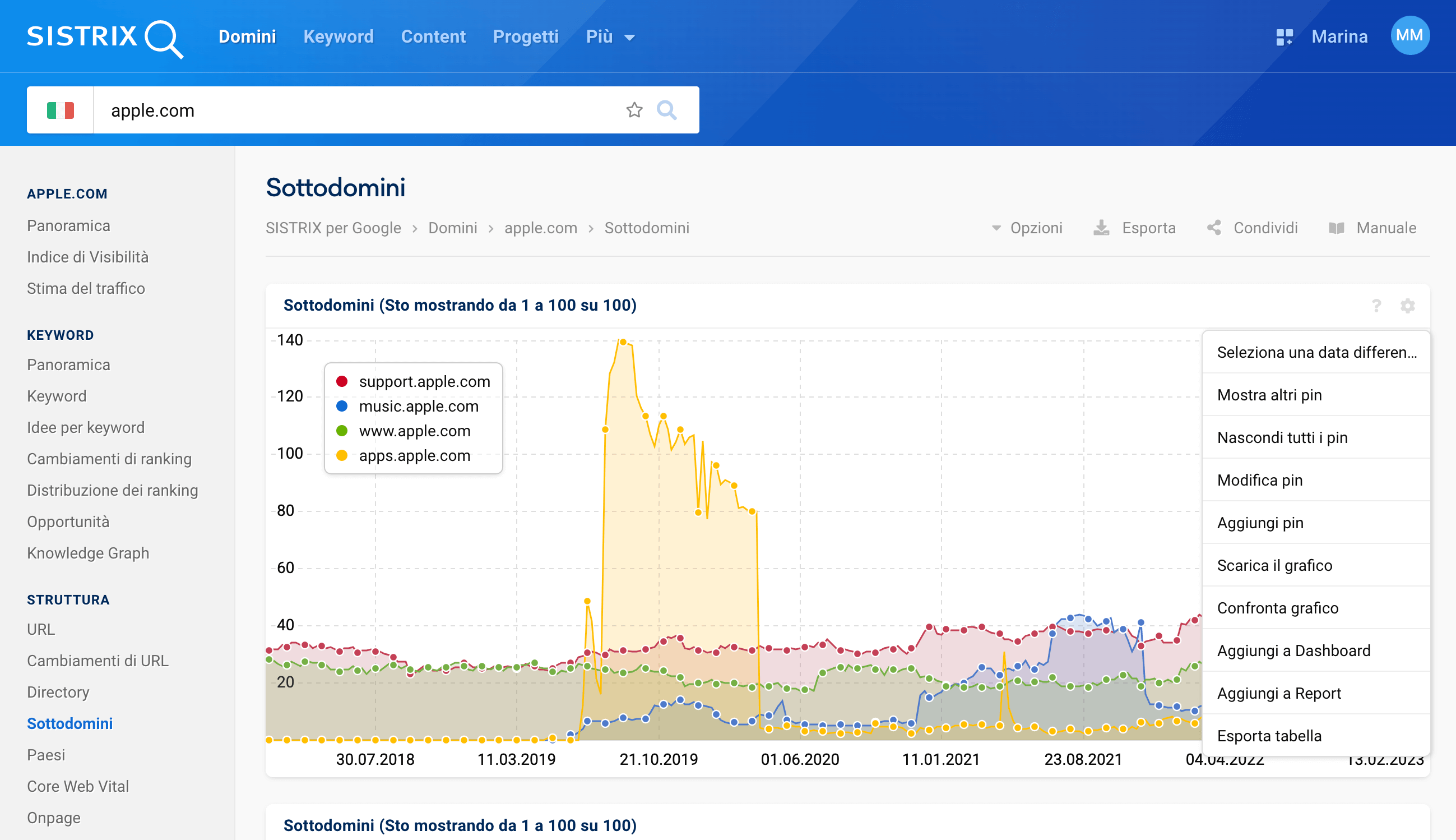The image size is (1456, 840).
Task: Expand the Opzioni dropdown menu
Action: (x=1024, y=227)
